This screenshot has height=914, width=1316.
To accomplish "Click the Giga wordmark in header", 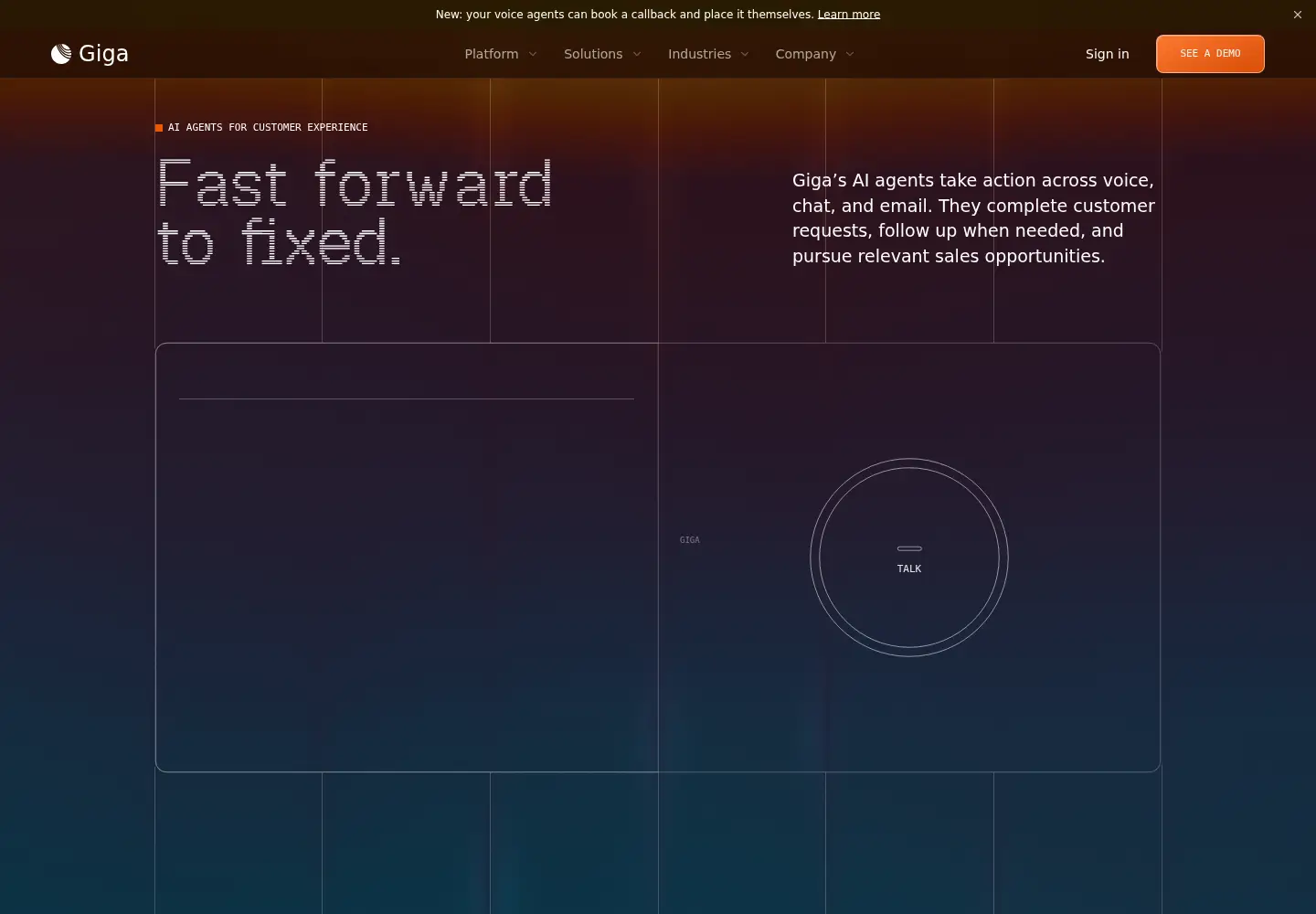I will click(103, 54).
